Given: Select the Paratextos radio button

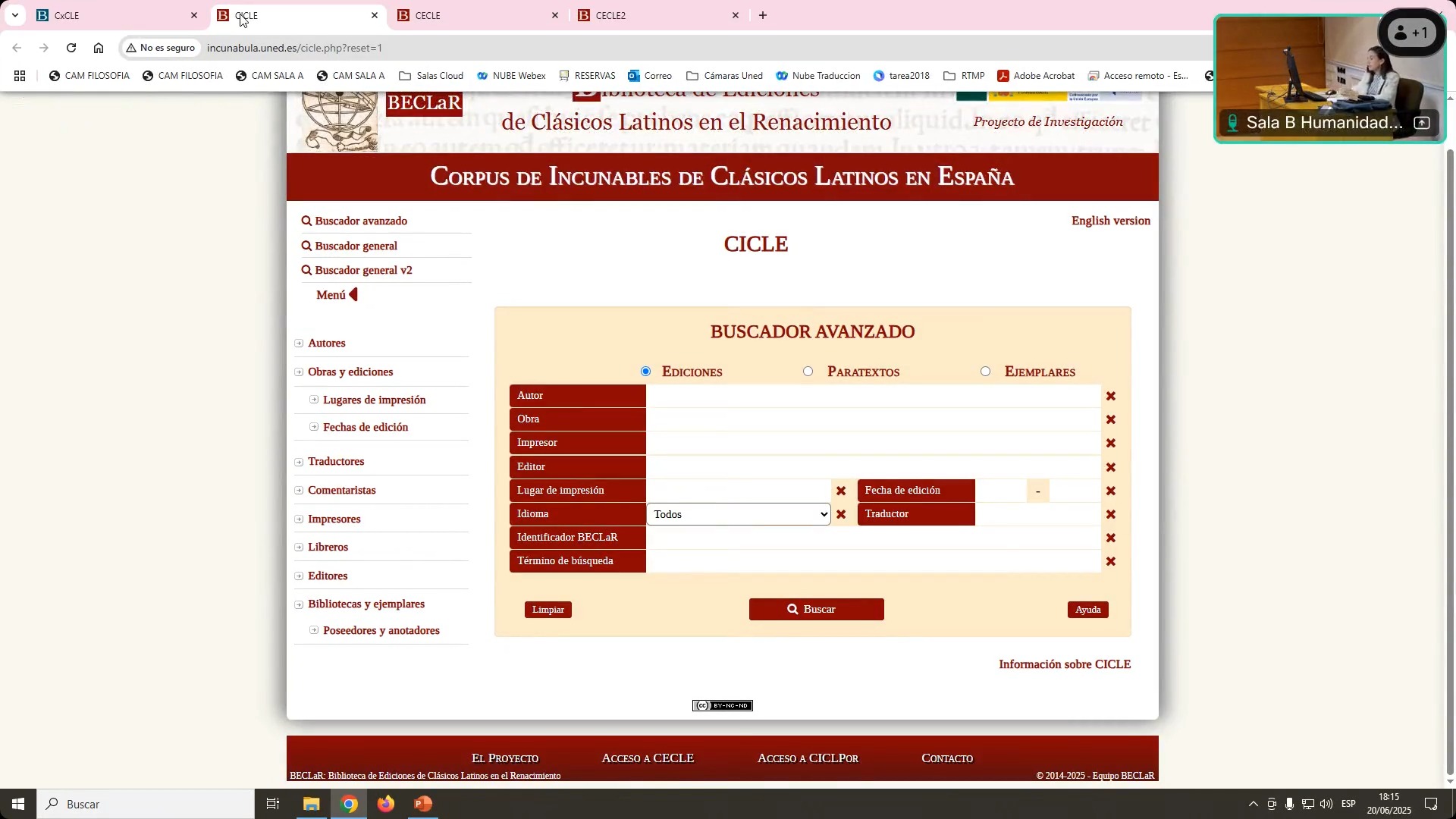Looking at the screenshot, I should pos(808,372).
